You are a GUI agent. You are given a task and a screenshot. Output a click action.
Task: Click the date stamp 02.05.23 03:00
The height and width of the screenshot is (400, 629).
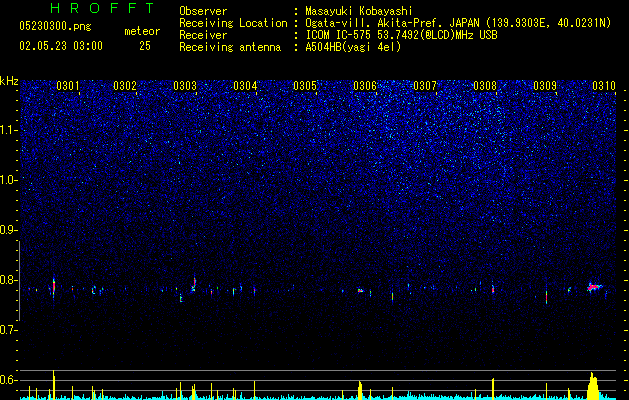click(61, 46)
